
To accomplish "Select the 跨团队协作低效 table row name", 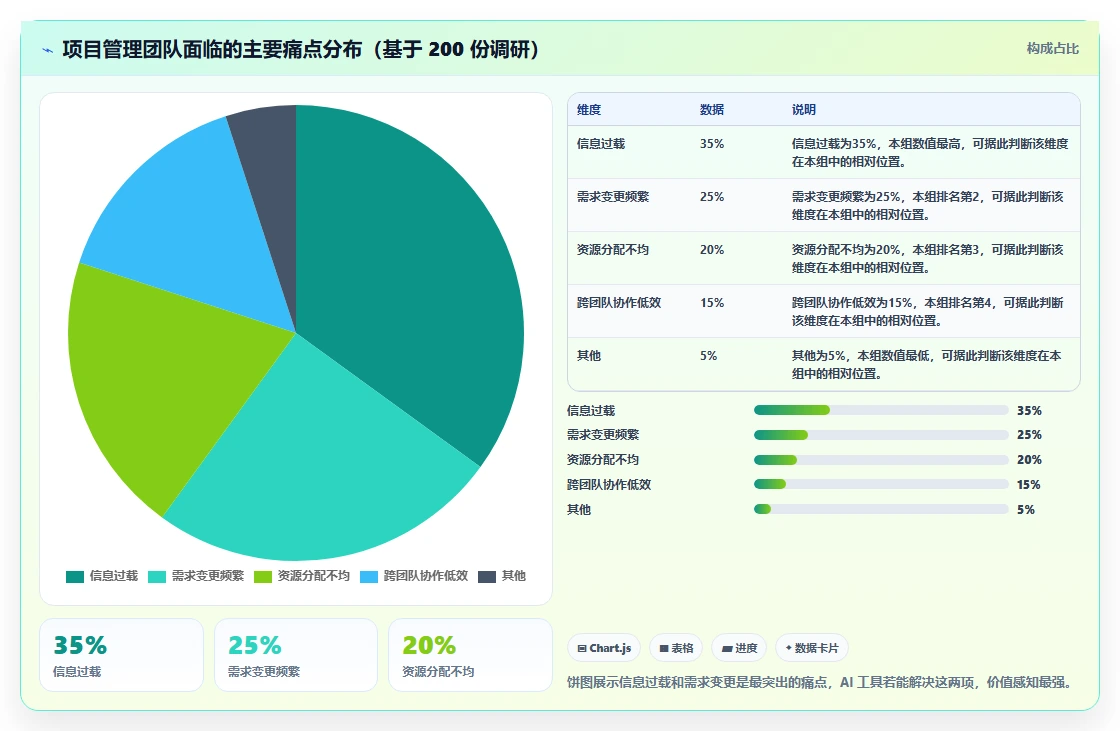I will [619, 303].
